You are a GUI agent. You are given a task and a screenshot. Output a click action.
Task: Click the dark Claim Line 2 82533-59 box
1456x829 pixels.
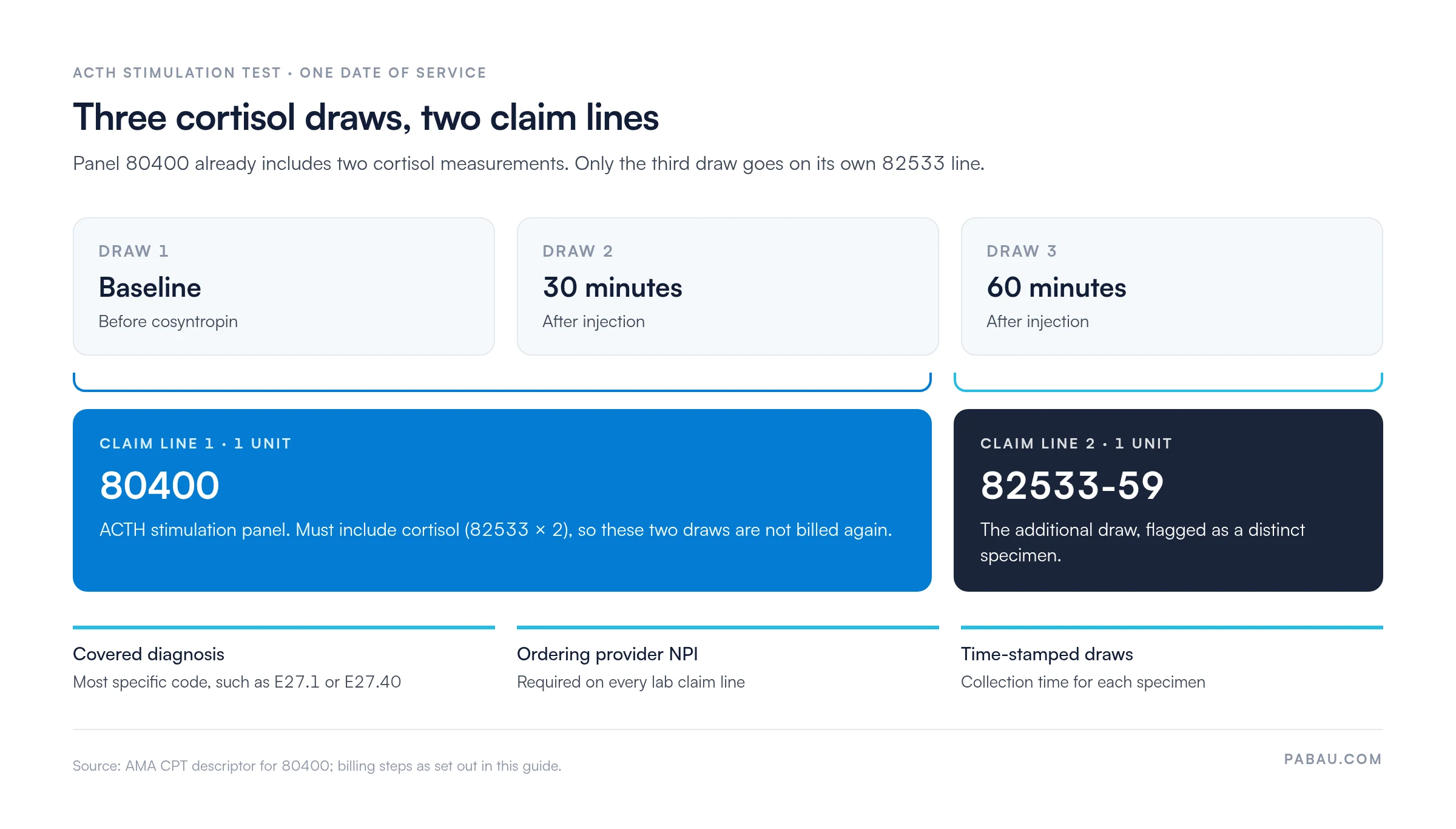point(1168,500)
